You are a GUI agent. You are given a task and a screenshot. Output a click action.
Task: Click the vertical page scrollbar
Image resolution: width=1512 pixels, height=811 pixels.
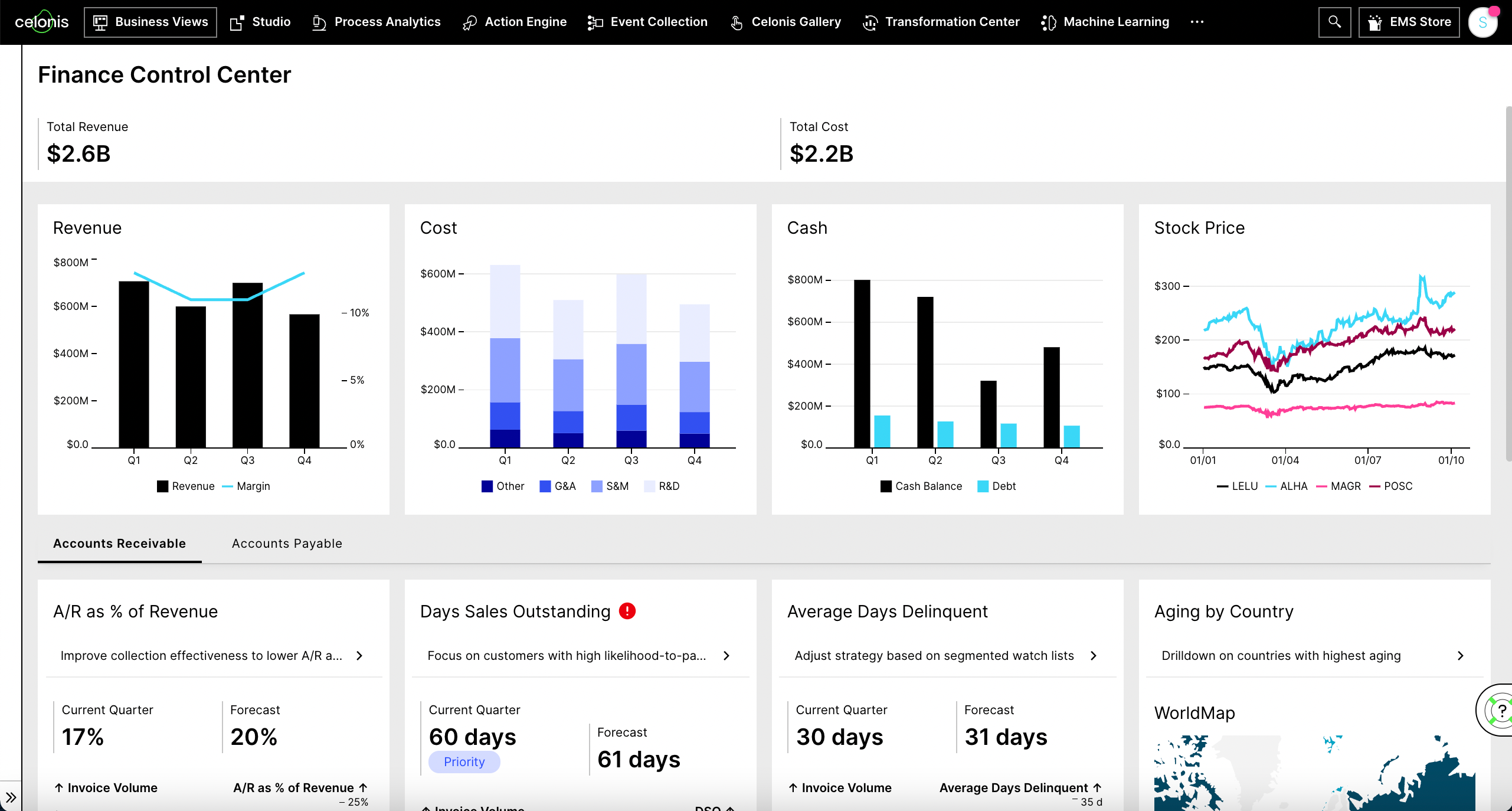(x=1508, y=283)
